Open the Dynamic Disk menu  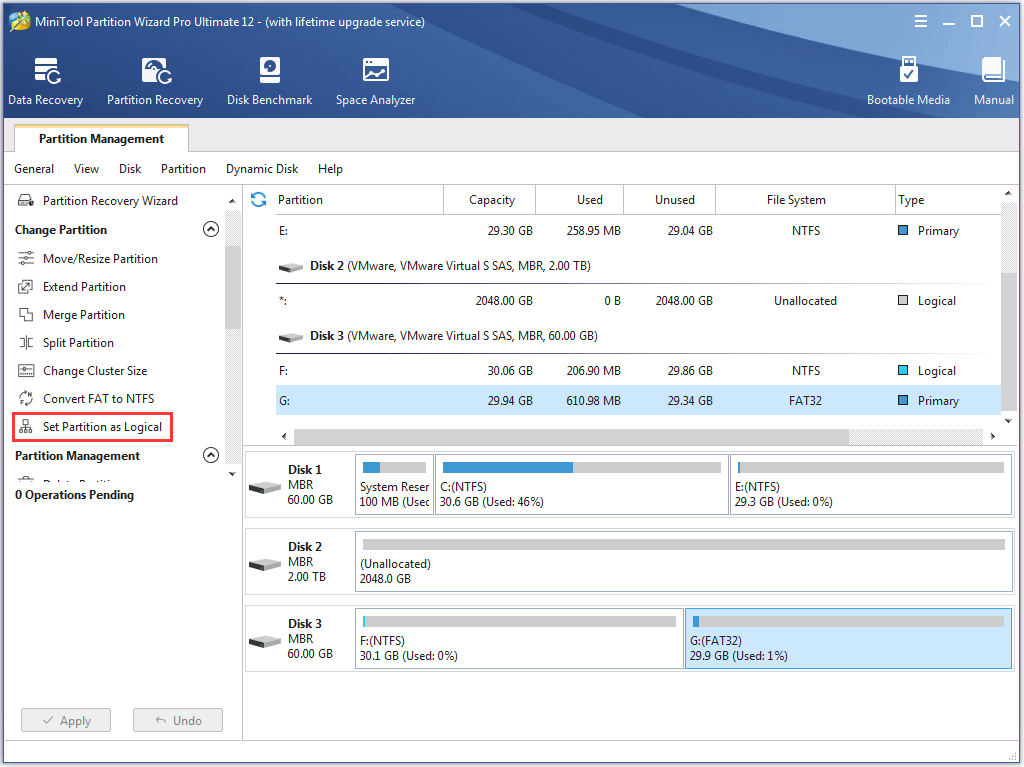[262, 169]
